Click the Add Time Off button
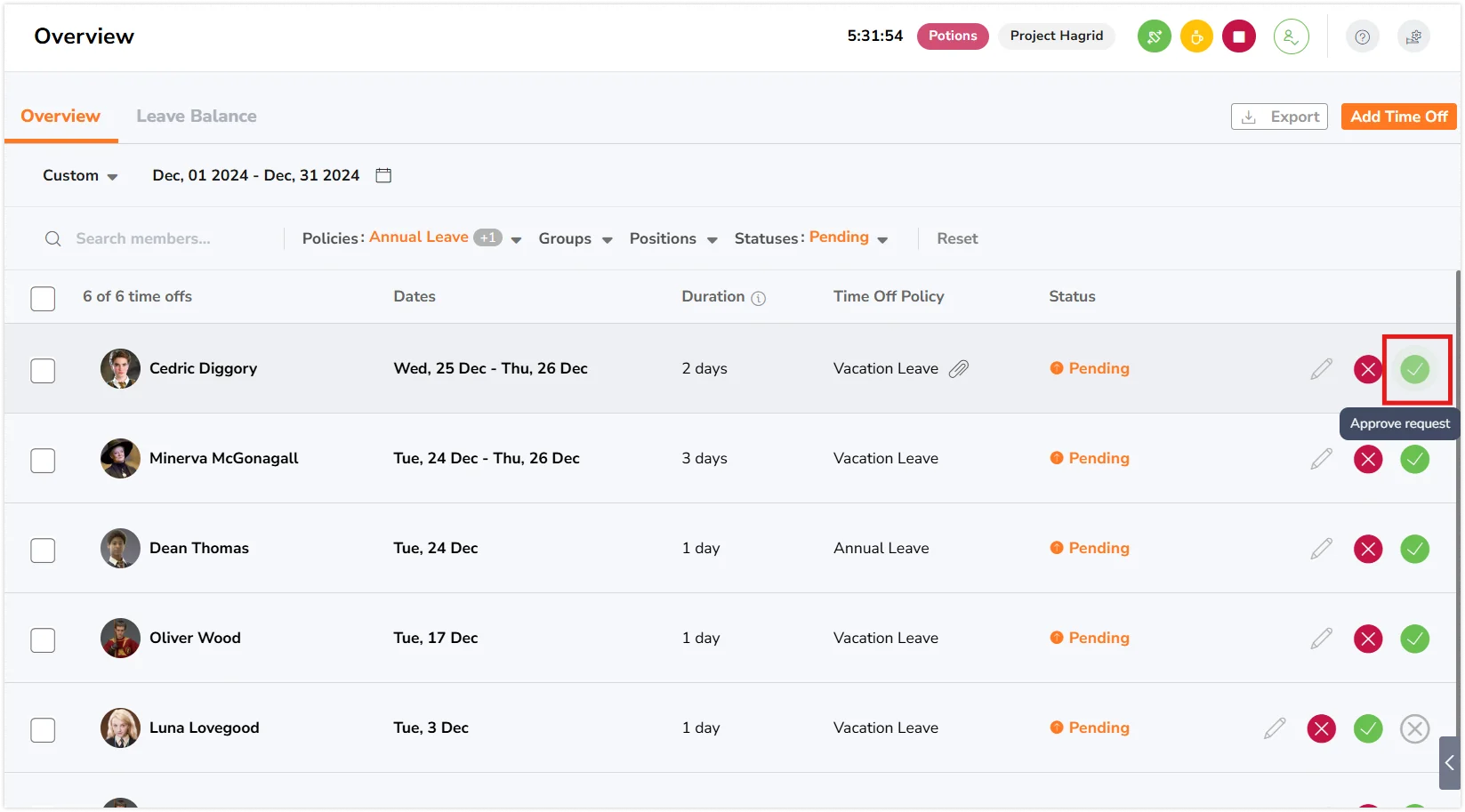Image resolution: width=1465 pixels, height=812 pixels. (x=1398, y=117)
